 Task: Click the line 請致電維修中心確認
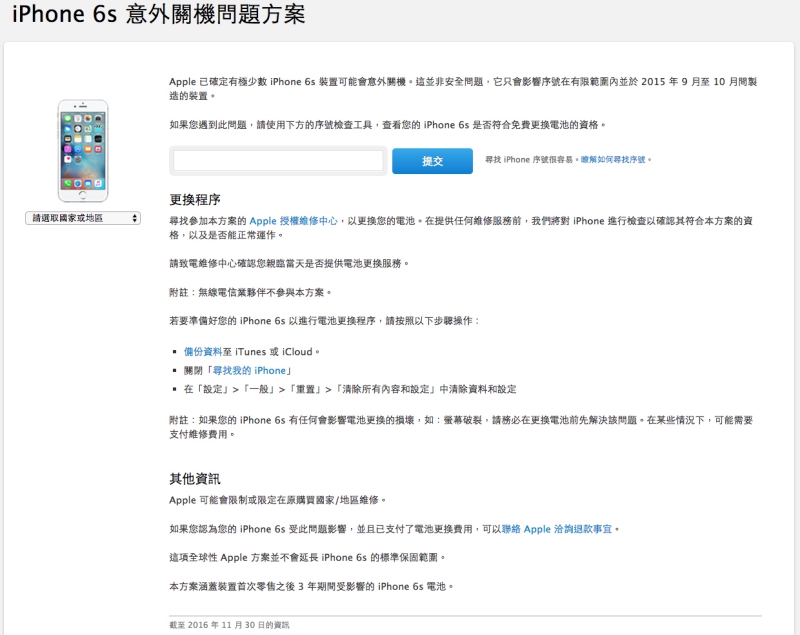point(289,264)
